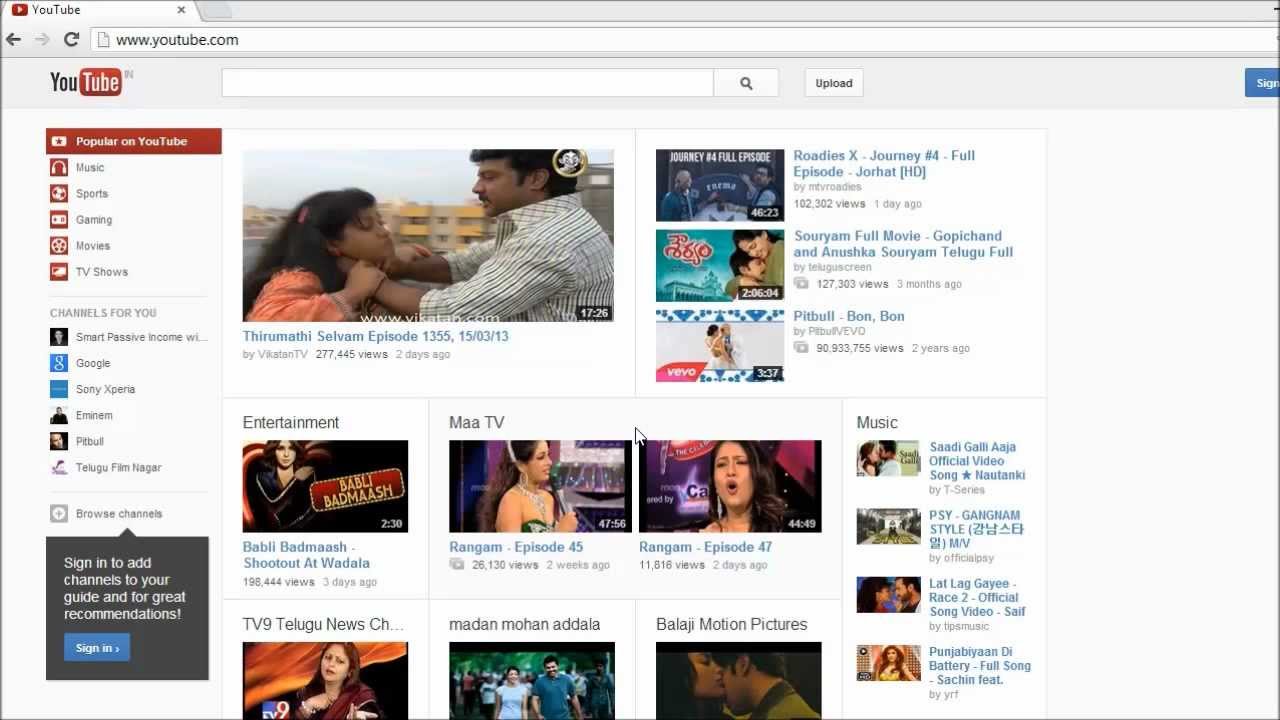Open madan mohan addala channel heading
1280x720 pixels.
[x=525, y=625]
